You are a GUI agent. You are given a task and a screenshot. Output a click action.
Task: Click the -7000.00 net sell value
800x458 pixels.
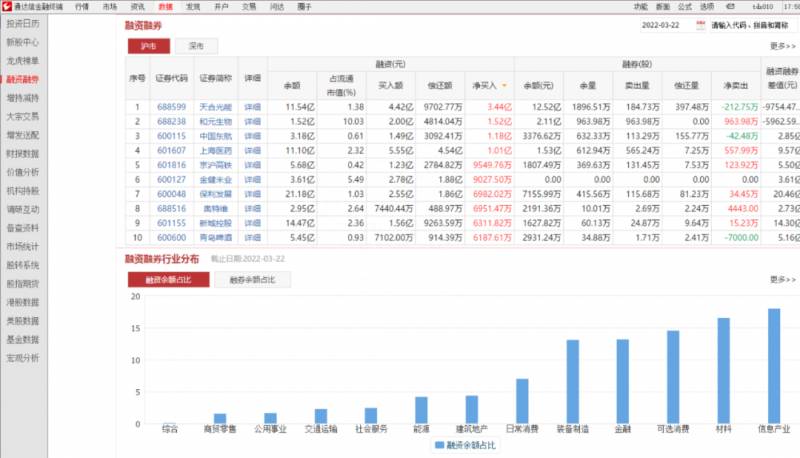[x=740, y=238]
